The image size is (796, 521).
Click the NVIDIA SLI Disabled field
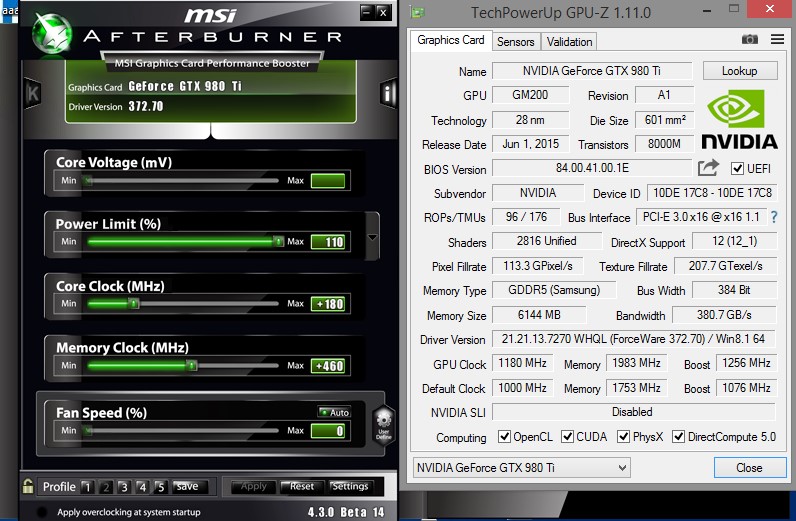(x=634, y=412)
